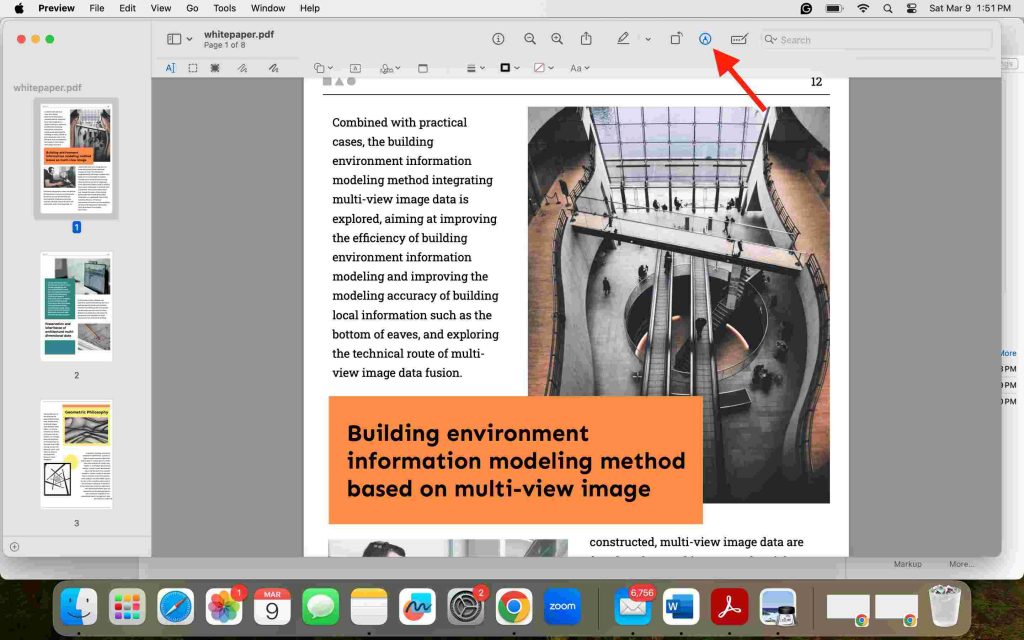Click the Share button in the toolbar
The image size is (1024, 640).
[586, 39]
